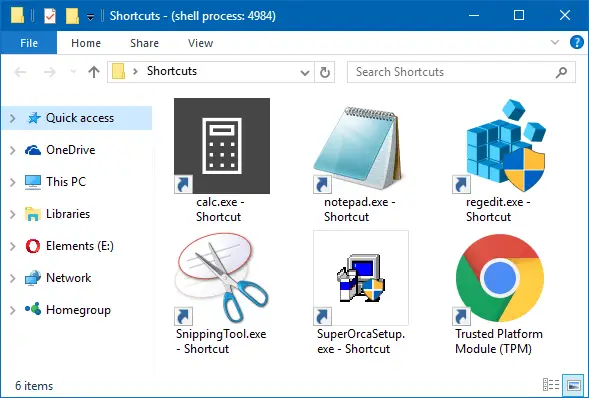Open the address bar history dropdown
Viewport: 589px width, 398px height.
[x=305, y=72]
